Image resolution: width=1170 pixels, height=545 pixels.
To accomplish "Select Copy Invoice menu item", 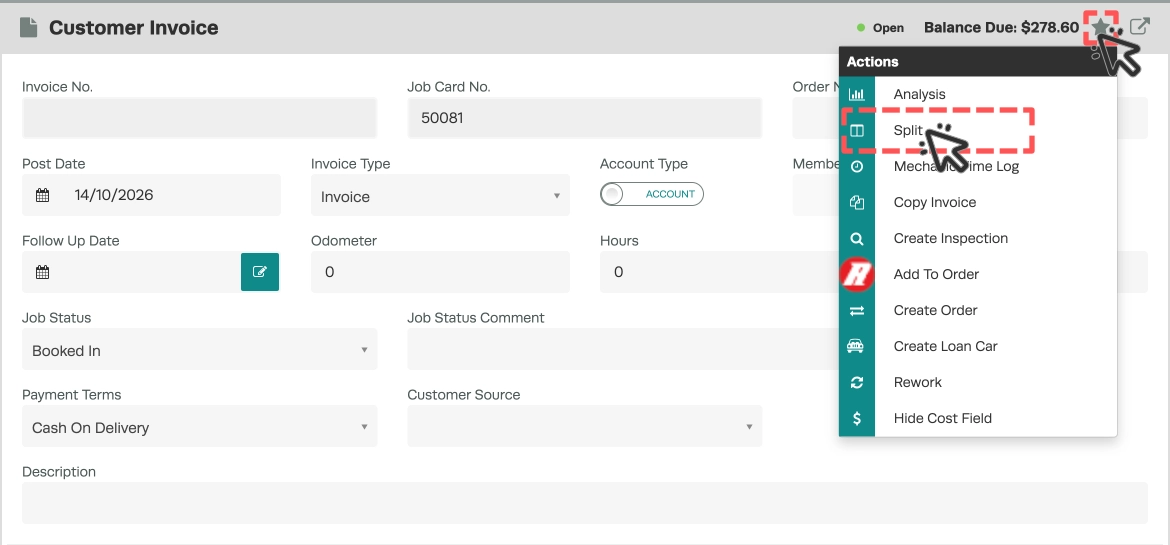I will (935, 202).
